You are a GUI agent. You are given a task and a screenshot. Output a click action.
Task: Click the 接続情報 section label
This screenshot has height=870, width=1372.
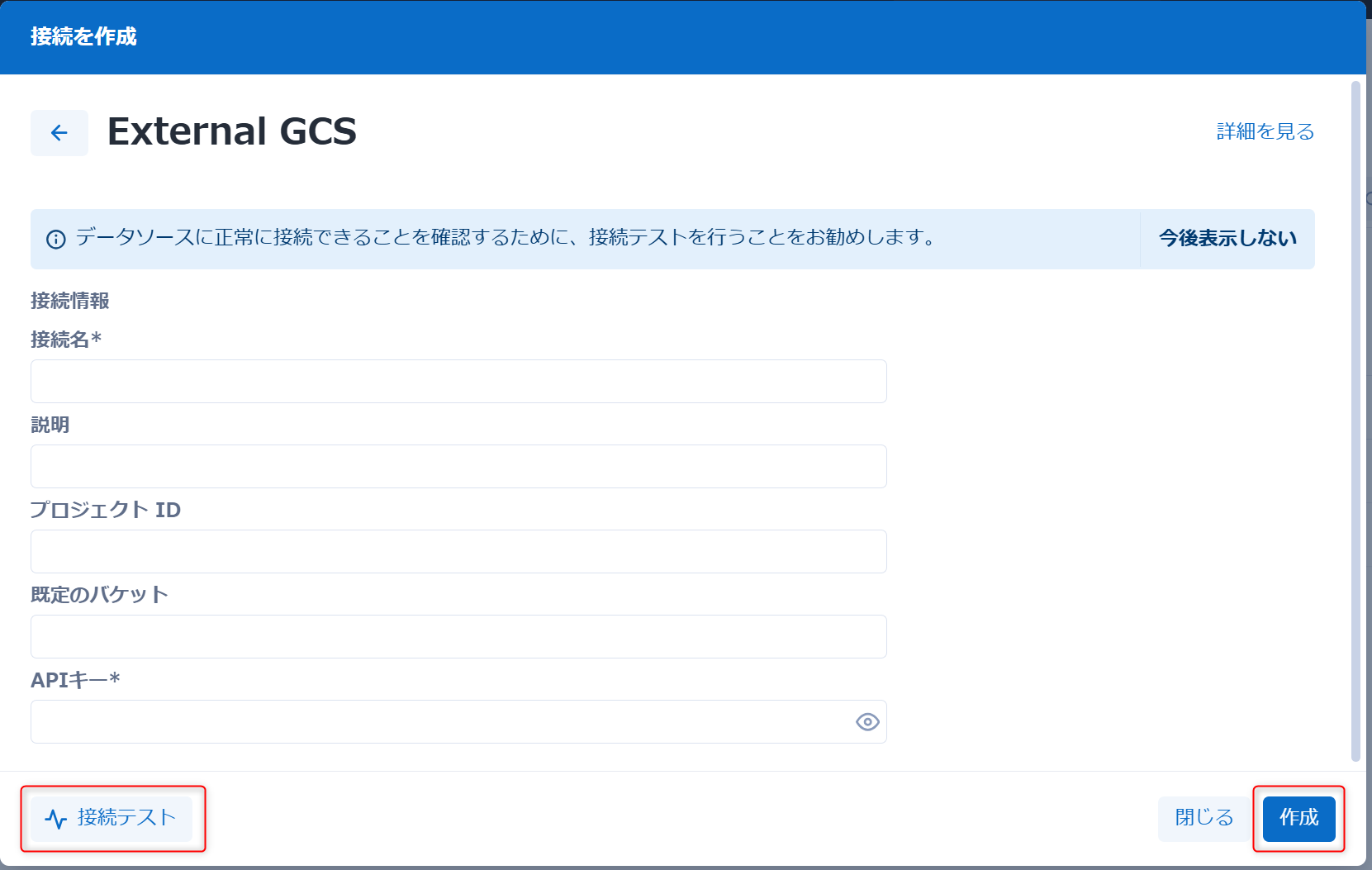71,302
